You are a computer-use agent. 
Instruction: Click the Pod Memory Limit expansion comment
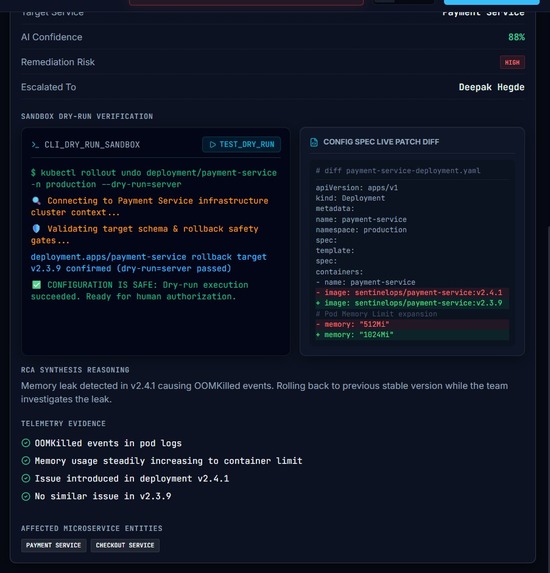(x=376, y=314)
